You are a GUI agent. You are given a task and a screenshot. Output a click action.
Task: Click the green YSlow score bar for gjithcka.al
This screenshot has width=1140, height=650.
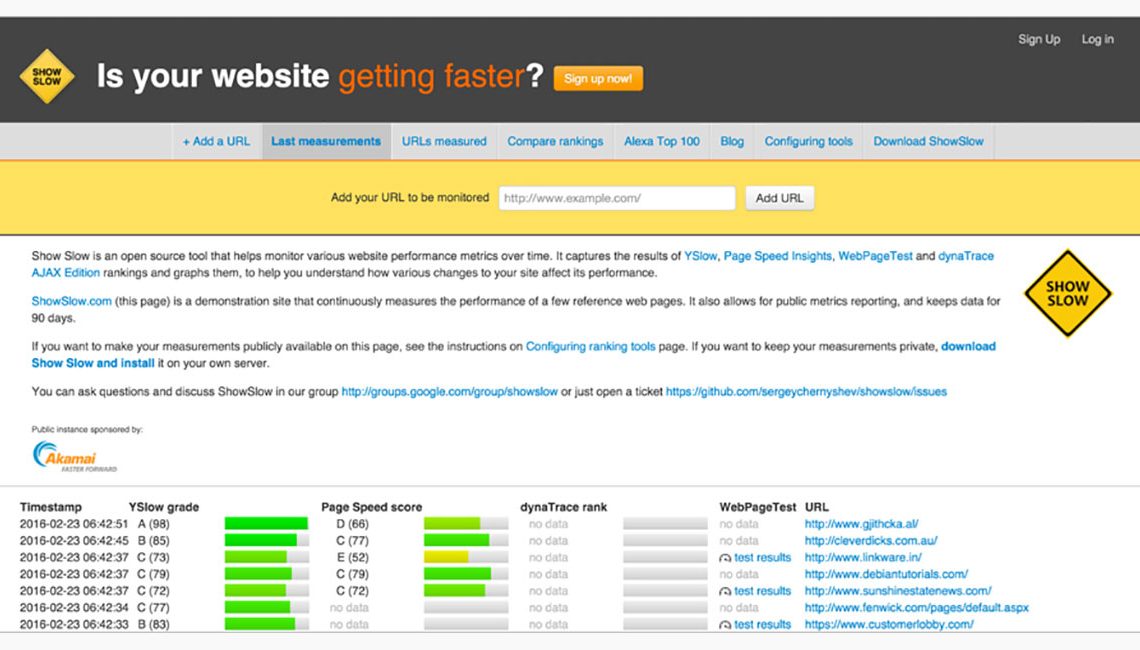tap(265, 522)
